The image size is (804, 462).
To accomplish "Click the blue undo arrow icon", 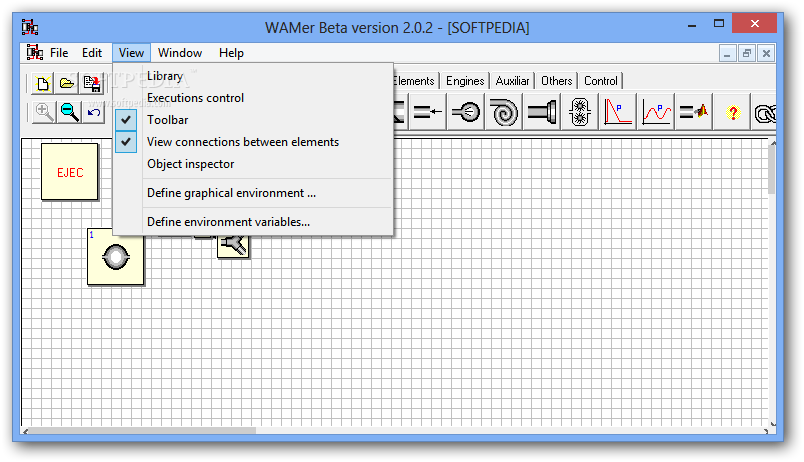I will (x=93, y=112).
